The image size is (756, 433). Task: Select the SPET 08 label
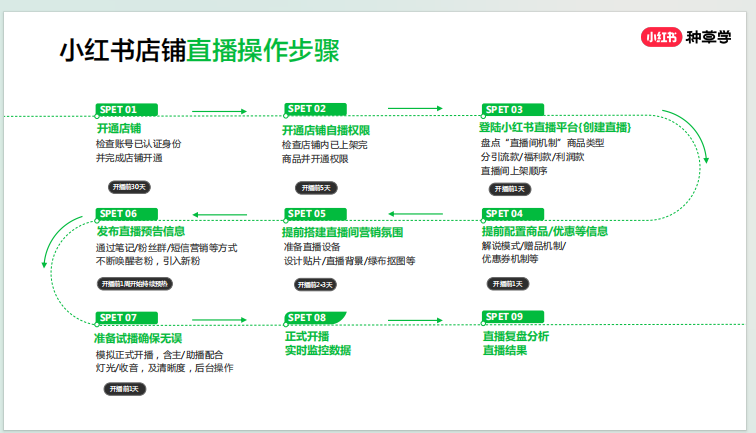[315, 318]
